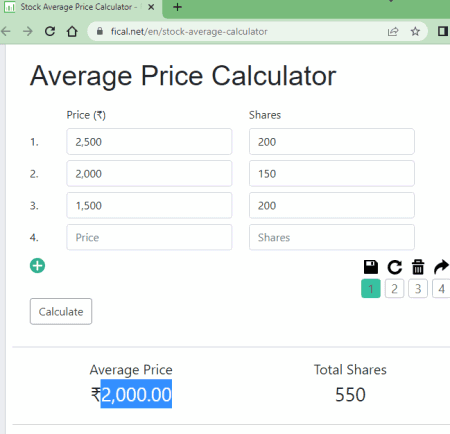
Task: Select saved slot 1
Action: (x=371, y=289)
